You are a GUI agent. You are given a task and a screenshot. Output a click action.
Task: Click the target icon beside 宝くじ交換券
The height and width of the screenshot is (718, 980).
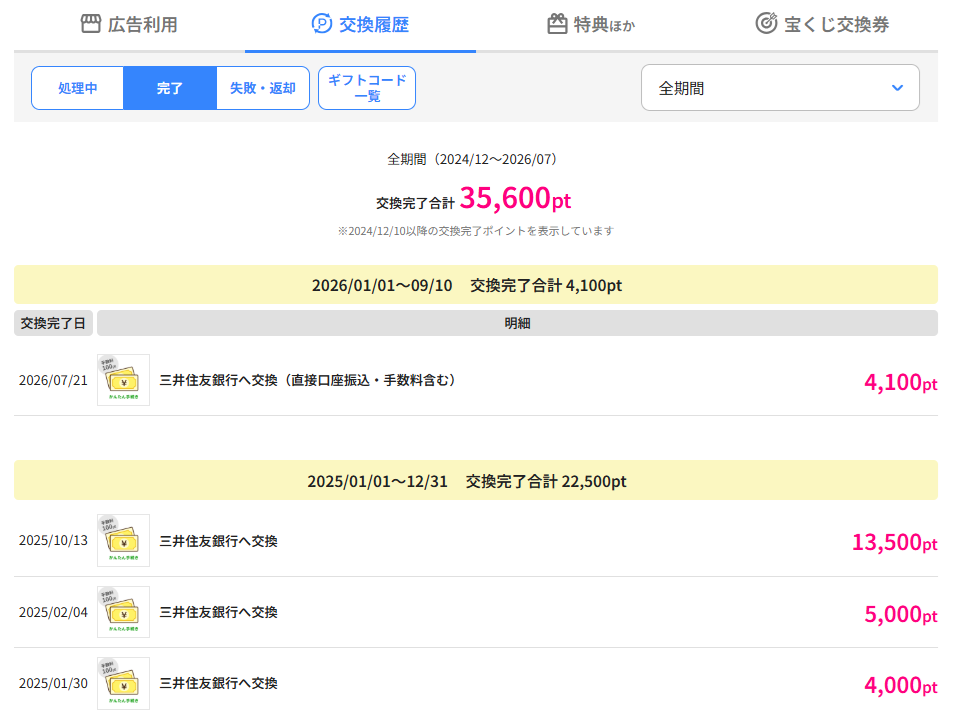point(766,23)
